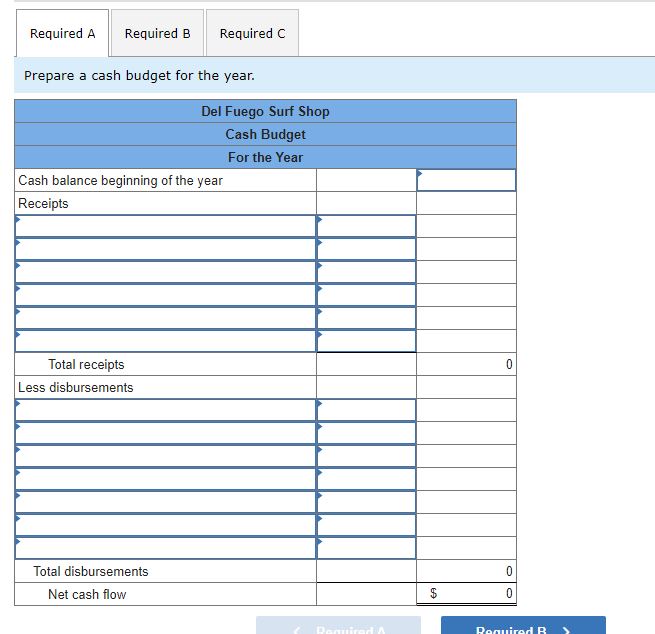Open the Required B tab
This screenshot has width=655, height=634.
tap(157, 33)
